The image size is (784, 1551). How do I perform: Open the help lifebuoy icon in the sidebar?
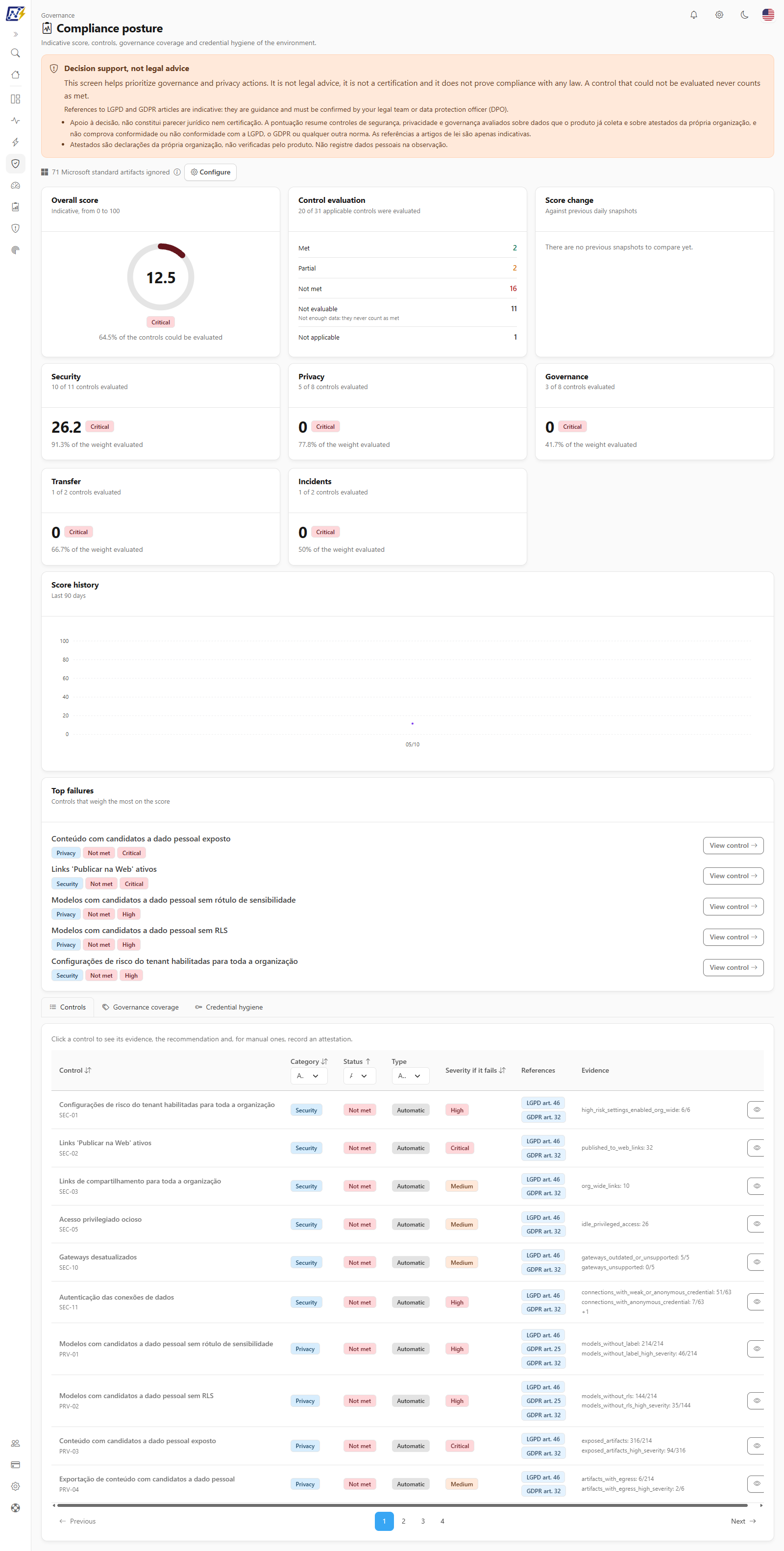16,1508
